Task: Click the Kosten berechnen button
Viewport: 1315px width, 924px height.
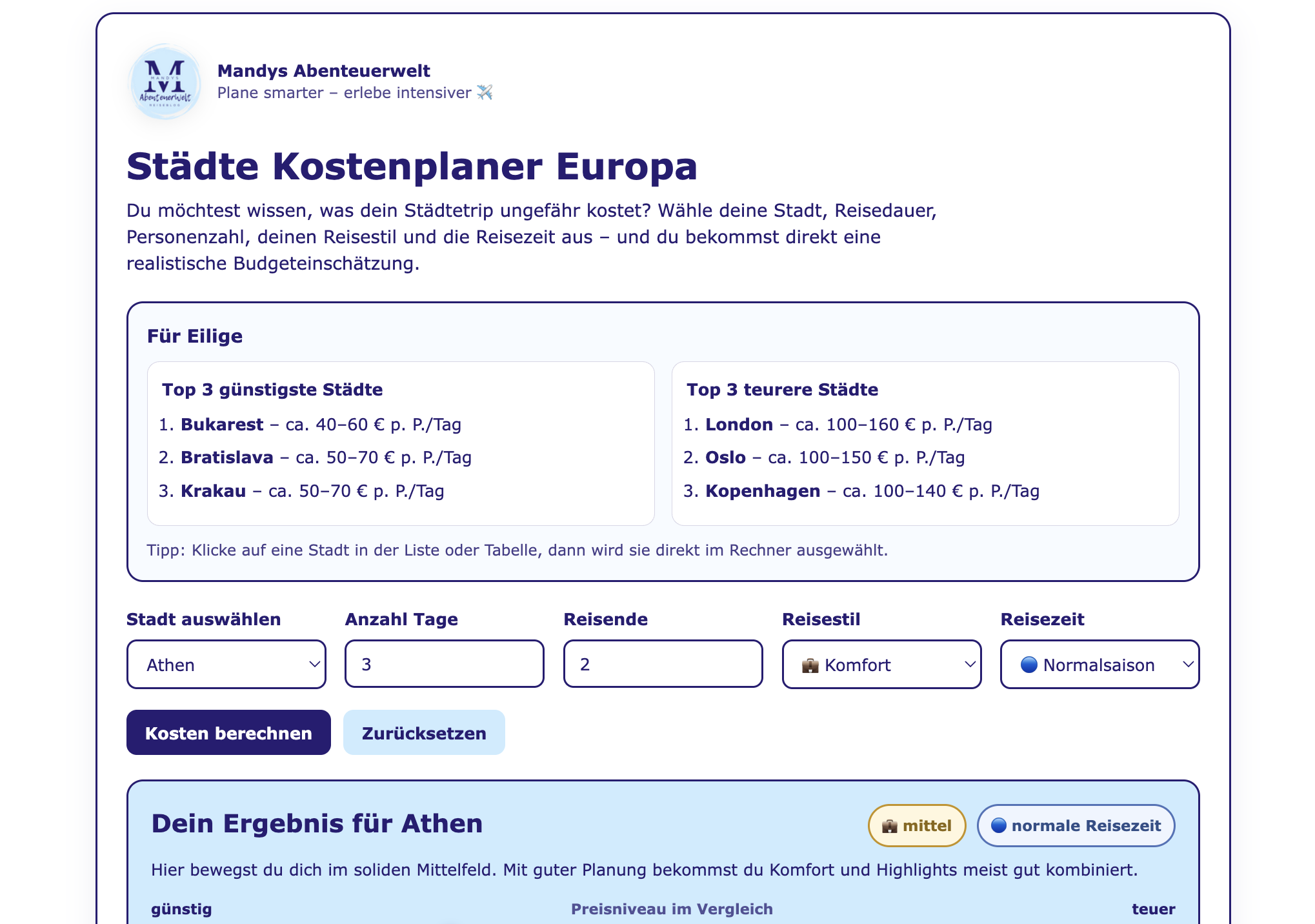Action: (x=228, y=733)
